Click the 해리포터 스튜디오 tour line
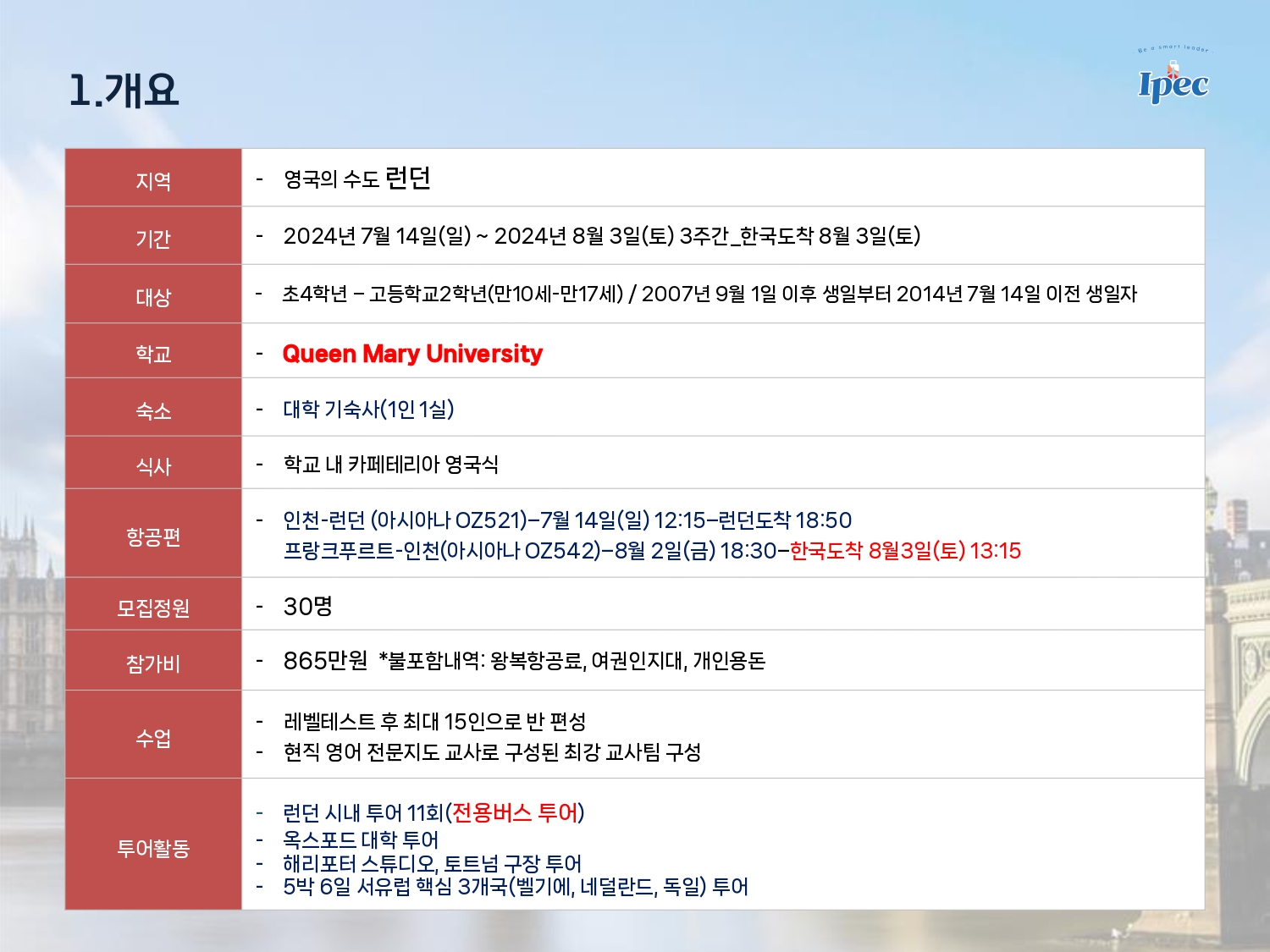The width and height of the screenshot is (1270, 952). [x=432, y=863]
